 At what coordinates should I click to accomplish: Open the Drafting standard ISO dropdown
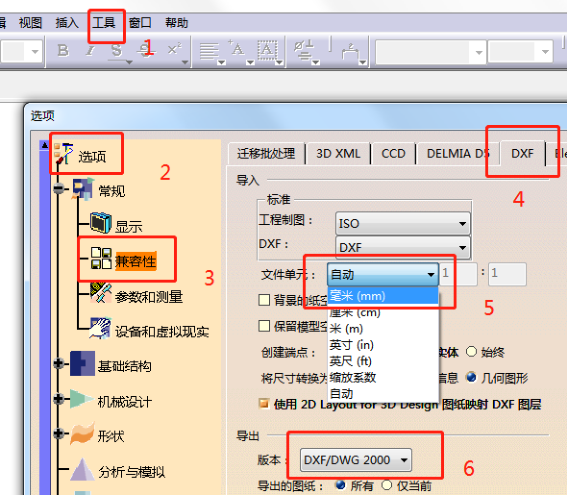[x=403, y=223]
